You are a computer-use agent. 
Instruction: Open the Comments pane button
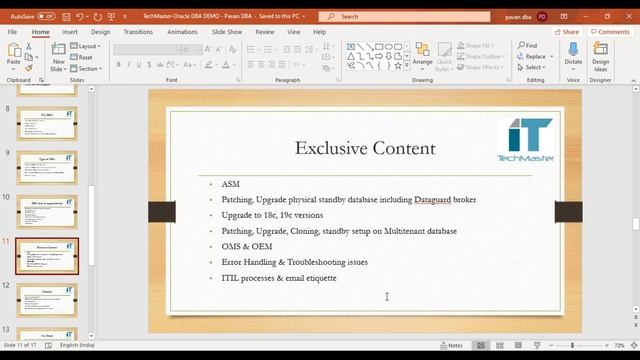610,32
